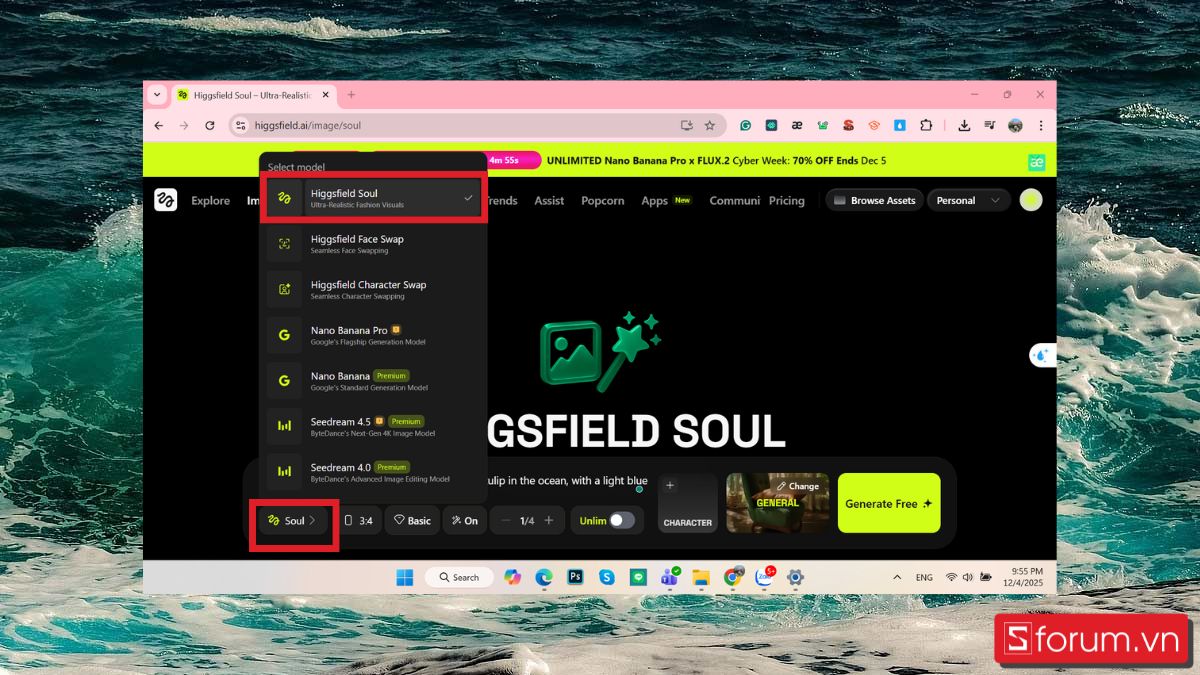1200x675 pixels.
Task: Open Microsoft Edge from the taskbar
Action: click(x=543, y=577)
